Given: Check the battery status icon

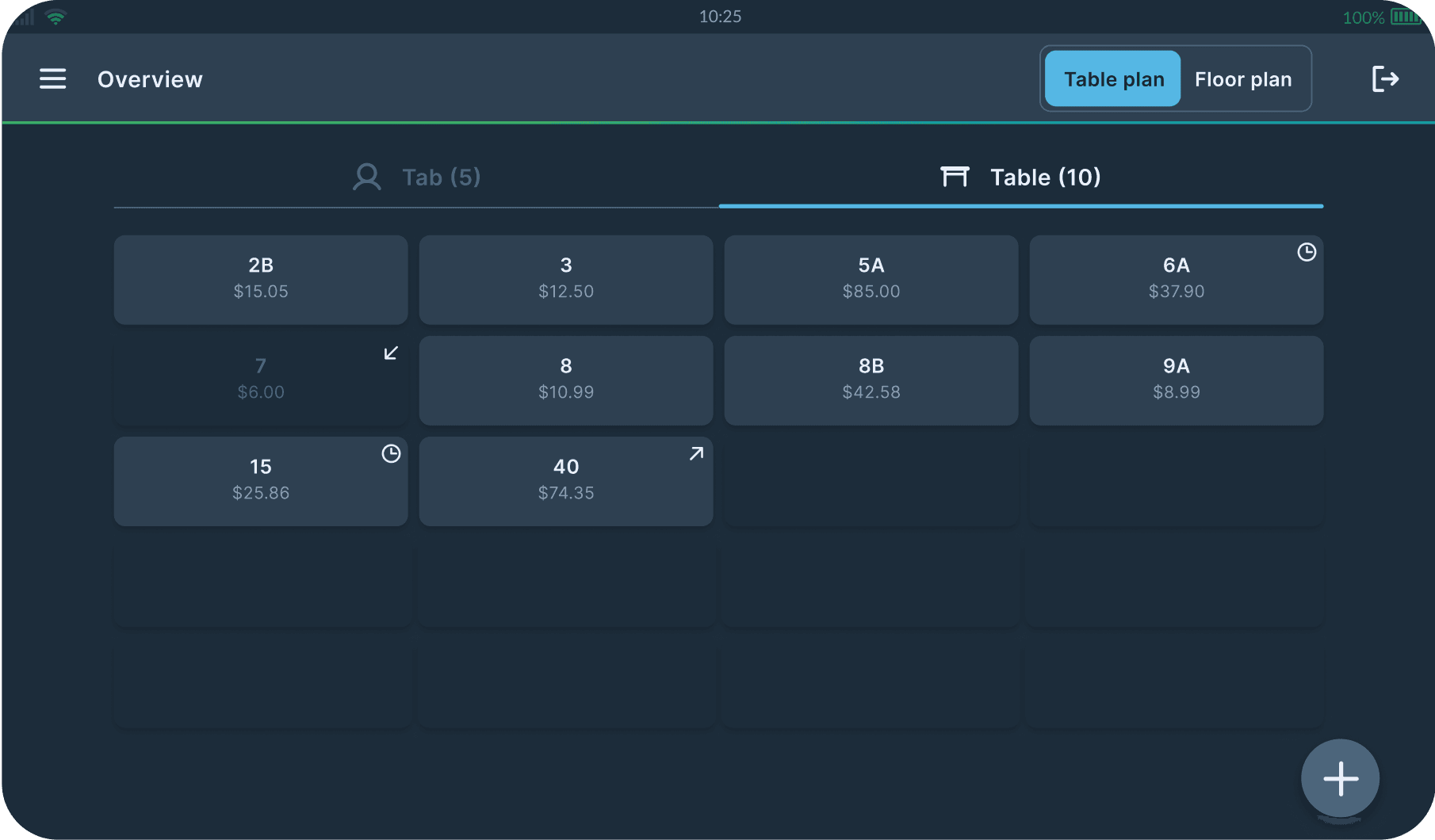Looking at the screenshot, I should 1406,17.
